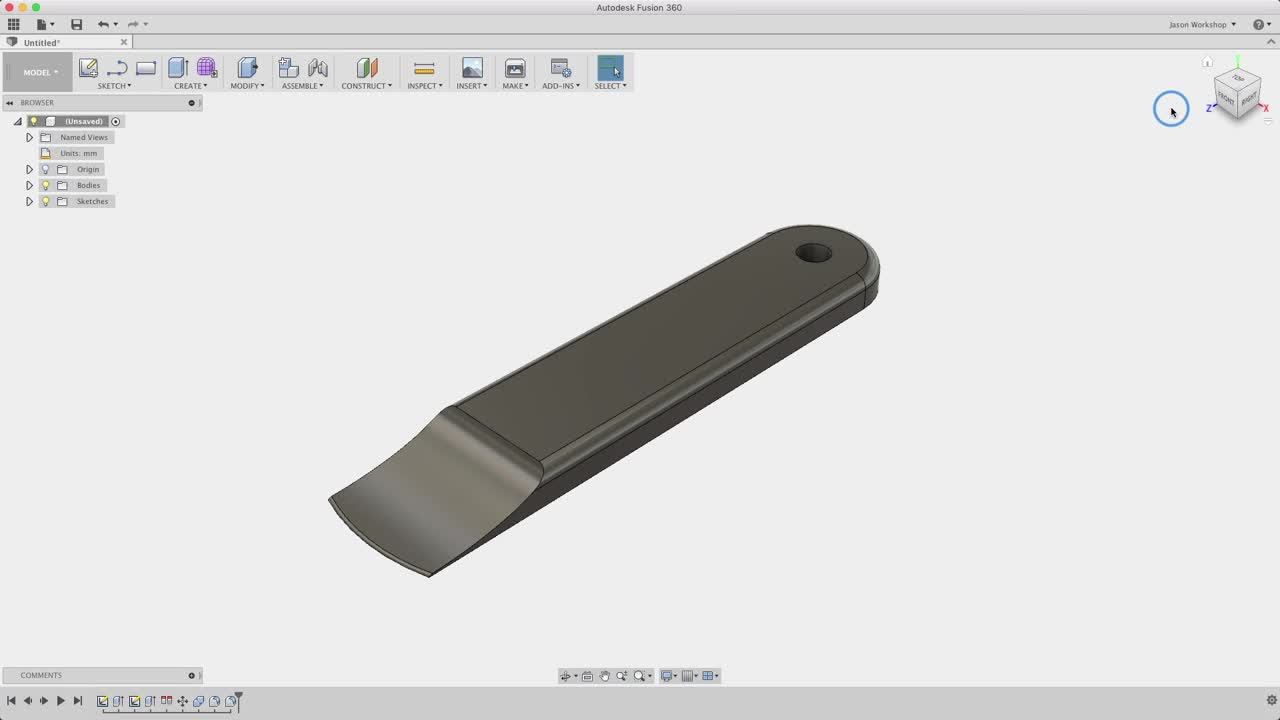Viewport: 1280px width, 720px height.
Task: Toggle visibility bulb of Unsaved root component
Action: (33, 121)
